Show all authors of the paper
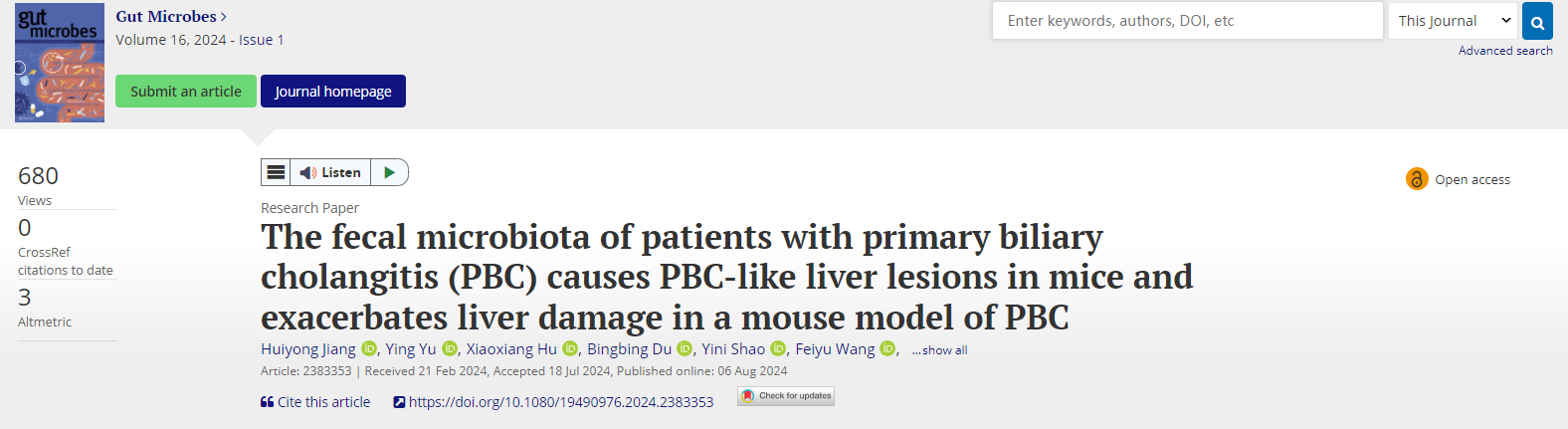1568x429 pixels. tap(939, 350)
